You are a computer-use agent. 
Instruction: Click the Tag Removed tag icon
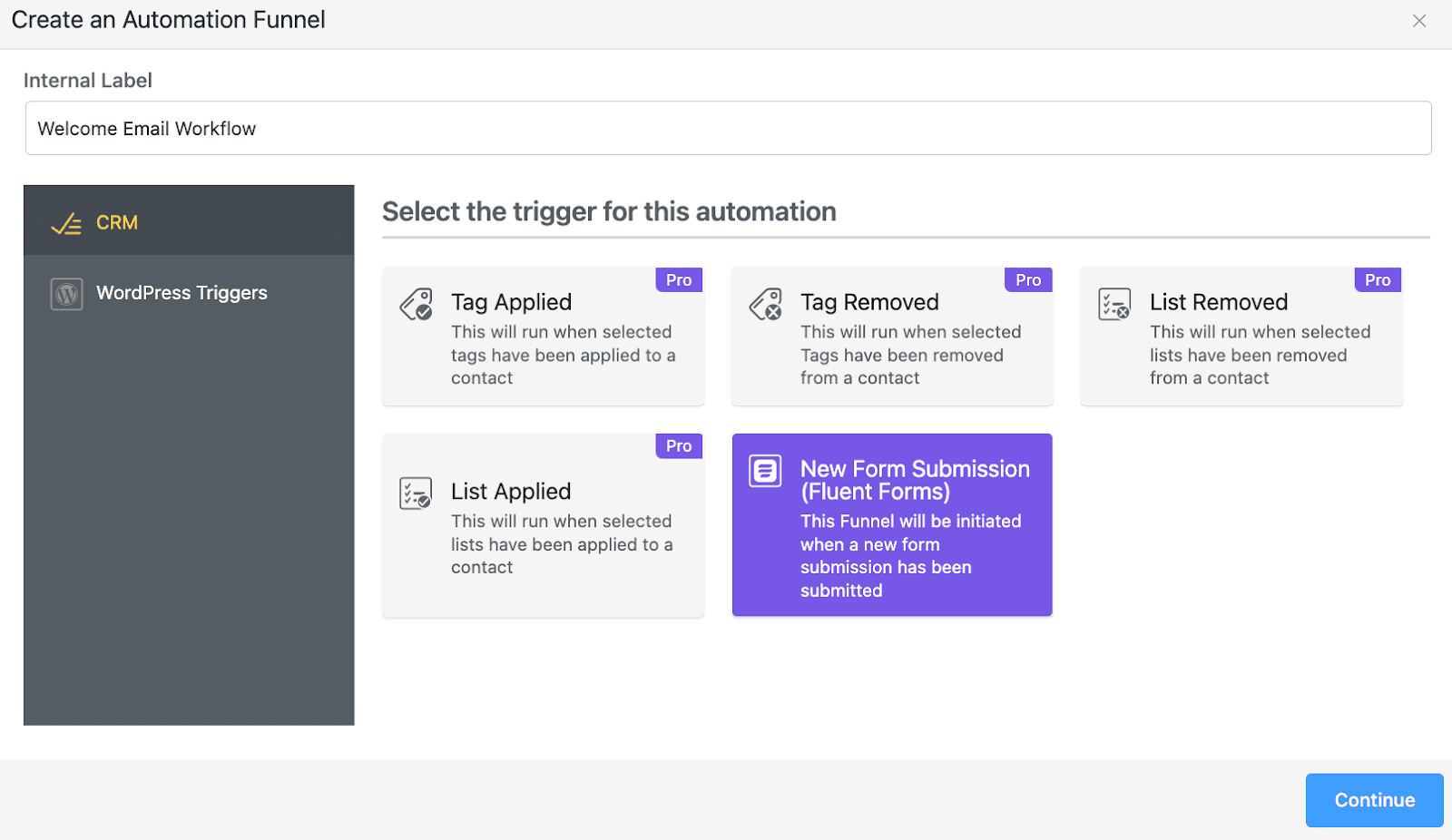[766, 305]
